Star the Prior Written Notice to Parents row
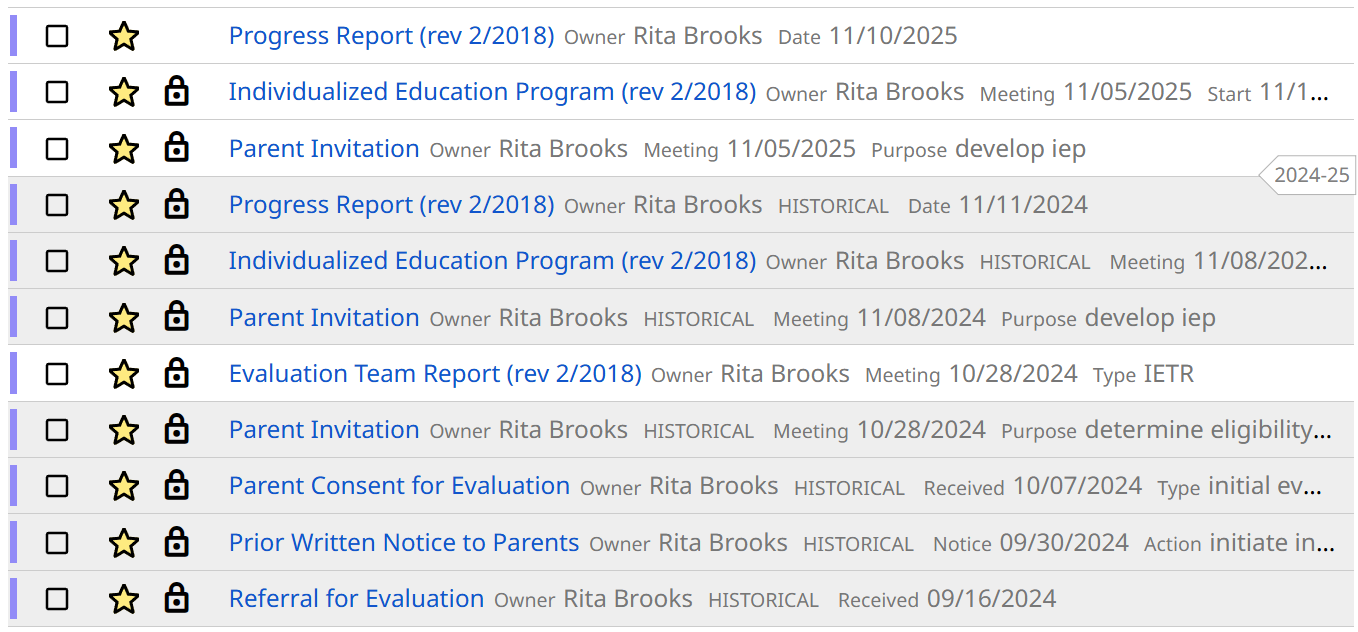Viewport: 1358px width, 632px height. point(123,543)
